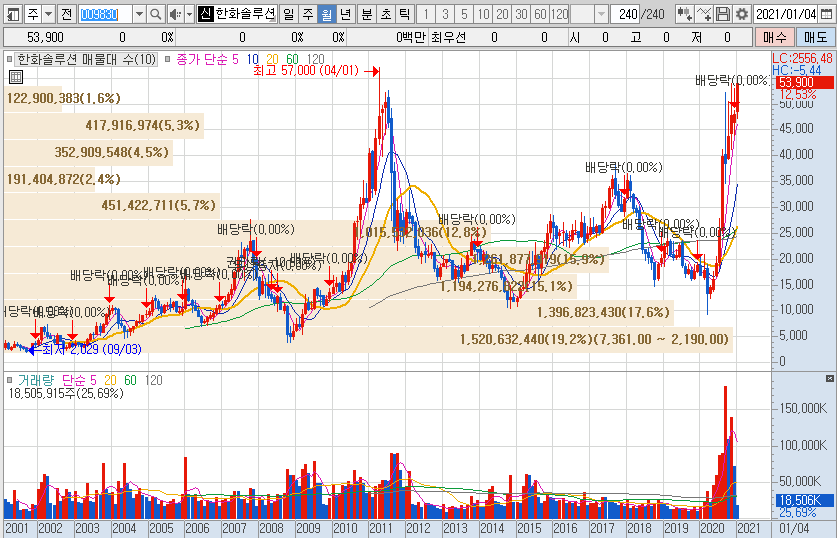Open the custom interval dropdown
The height and width of the screenshot is (538, 837).
click(601, 14)
